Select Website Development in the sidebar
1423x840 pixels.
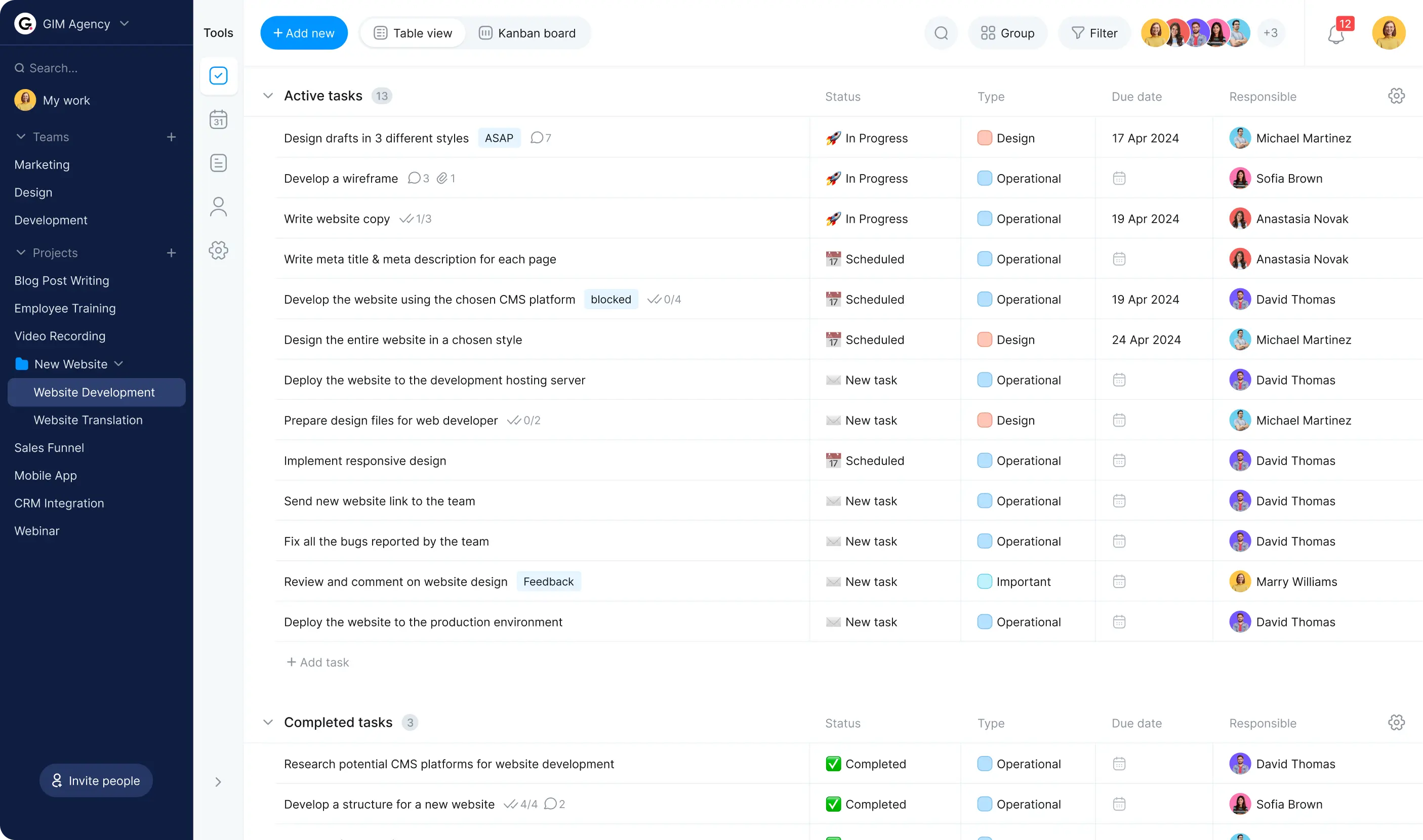(96, 392)
